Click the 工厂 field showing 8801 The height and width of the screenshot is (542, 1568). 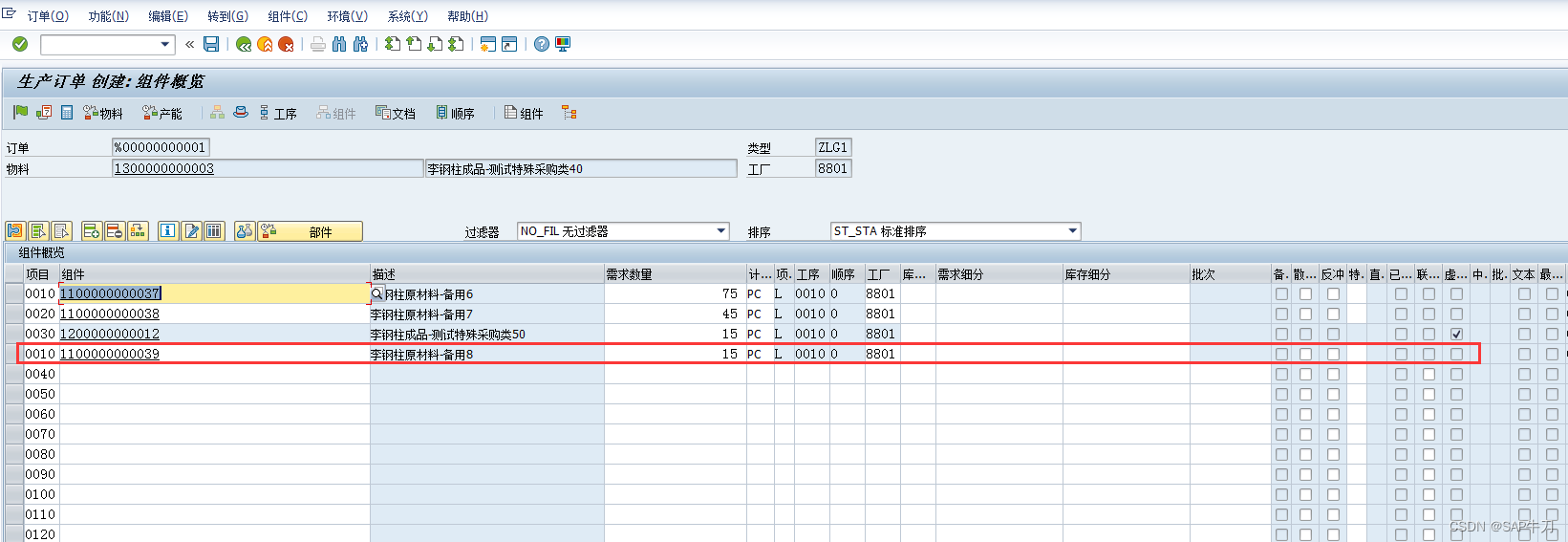(833, 168)
